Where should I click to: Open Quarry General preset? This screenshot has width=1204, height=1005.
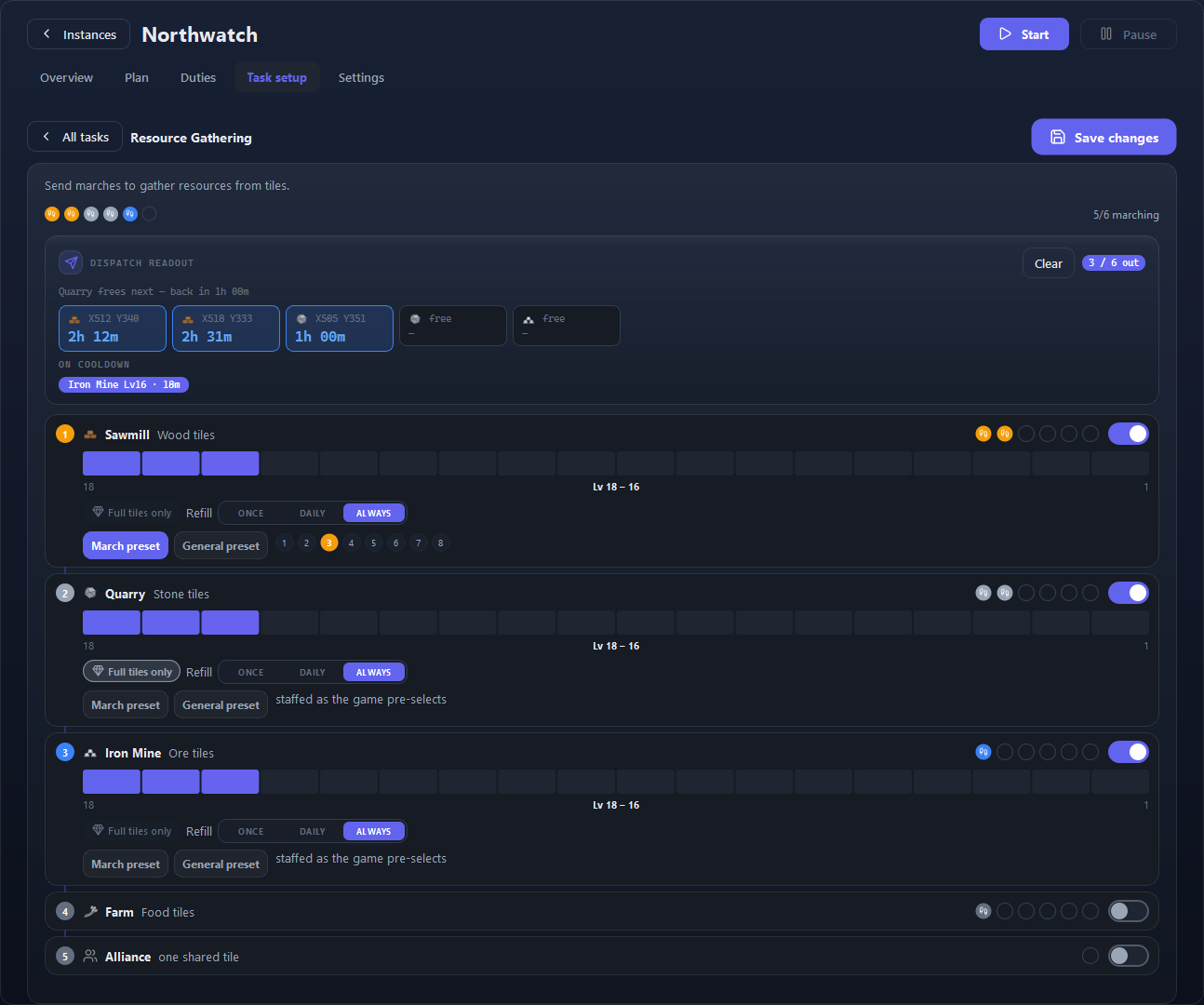(x=221, y=705)
